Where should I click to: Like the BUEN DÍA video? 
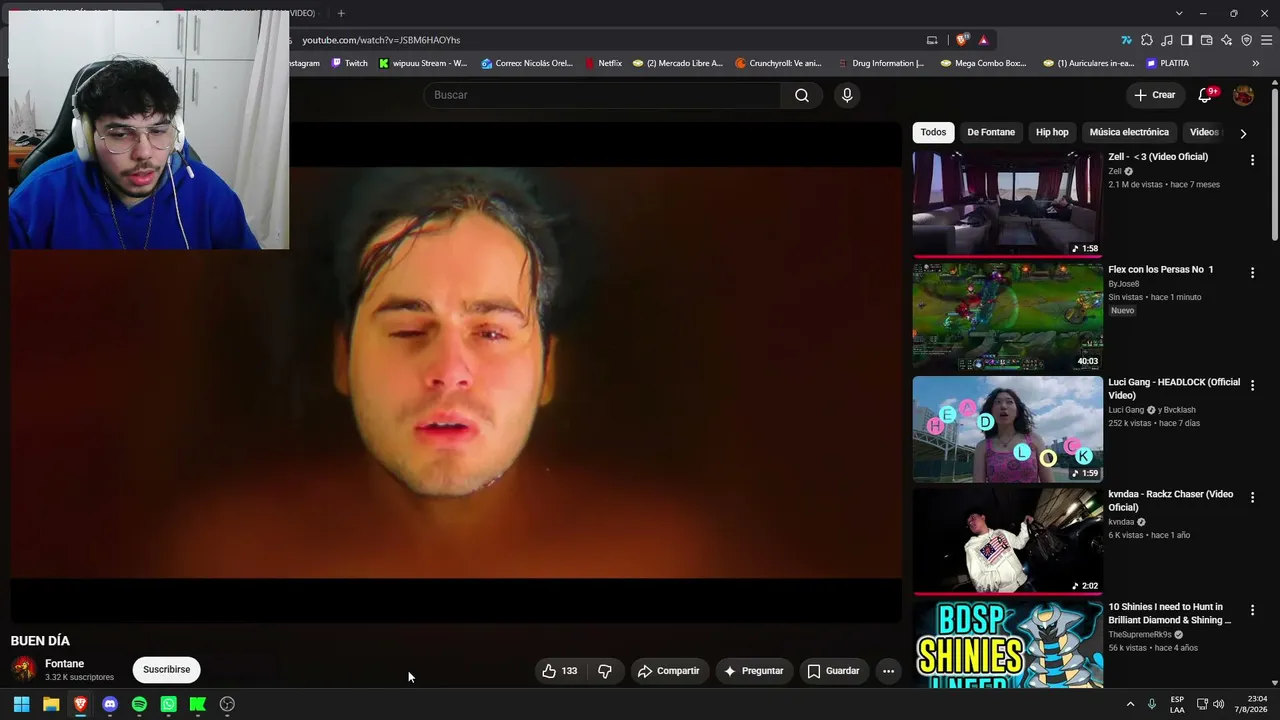(x=560, y=671)
